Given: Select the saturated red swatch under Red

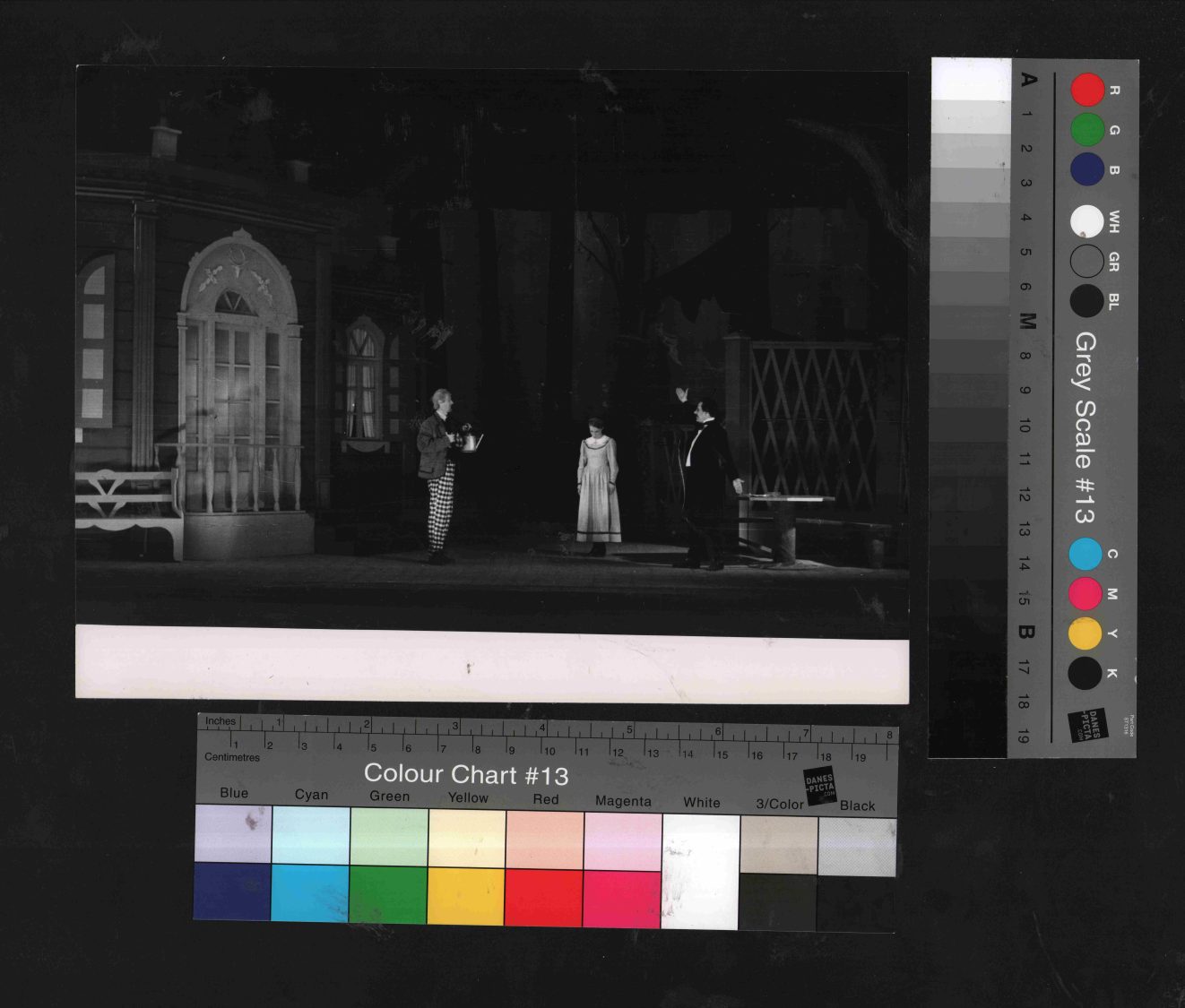Looking at the screenshot, I should tap(544, 898).
